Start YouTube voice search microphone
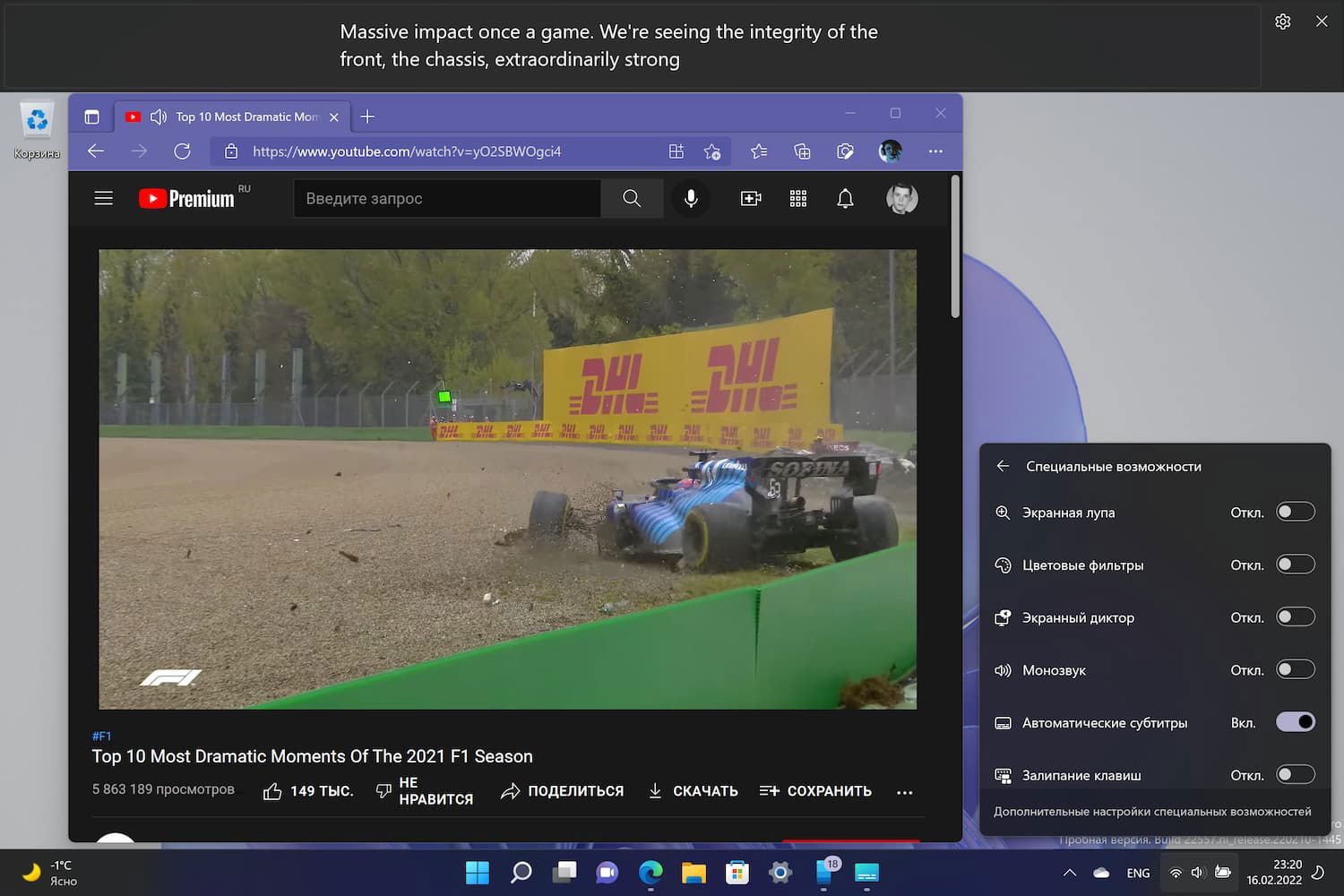Image resolution: width=1344 pixels, height=896 pixels. point(691,198)
